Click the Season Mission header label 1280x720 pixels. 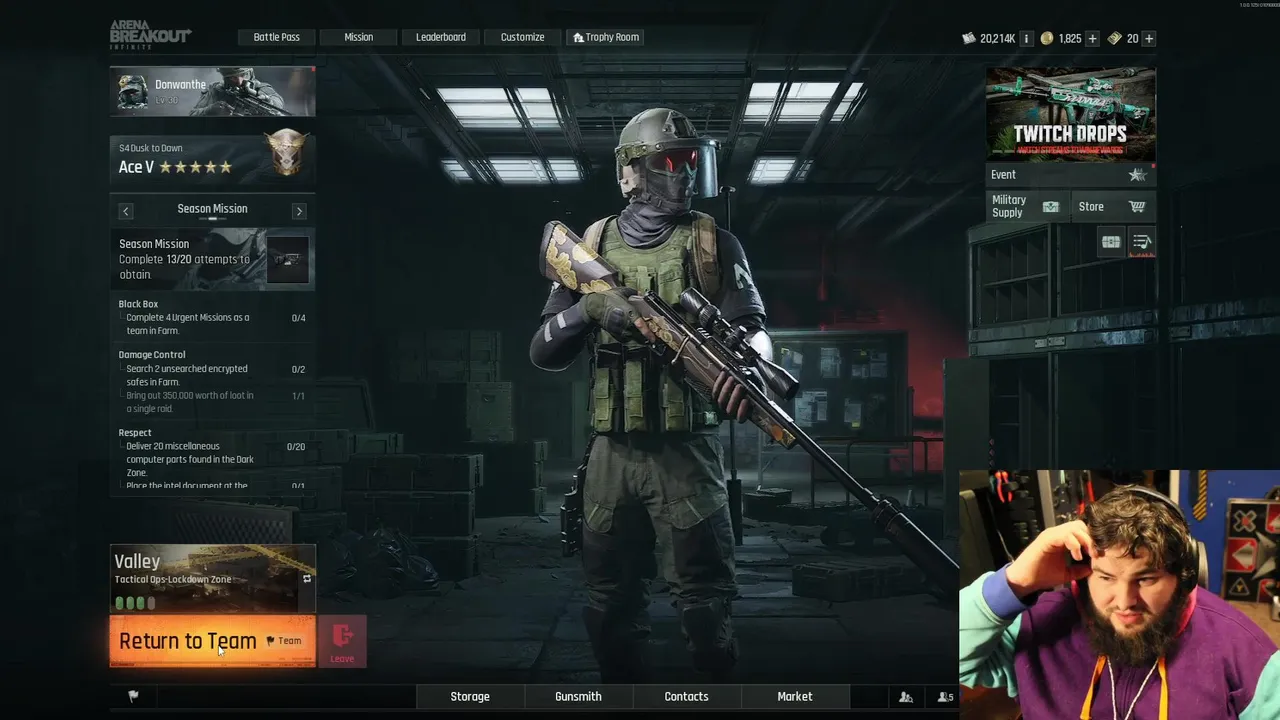click(212, 209)
